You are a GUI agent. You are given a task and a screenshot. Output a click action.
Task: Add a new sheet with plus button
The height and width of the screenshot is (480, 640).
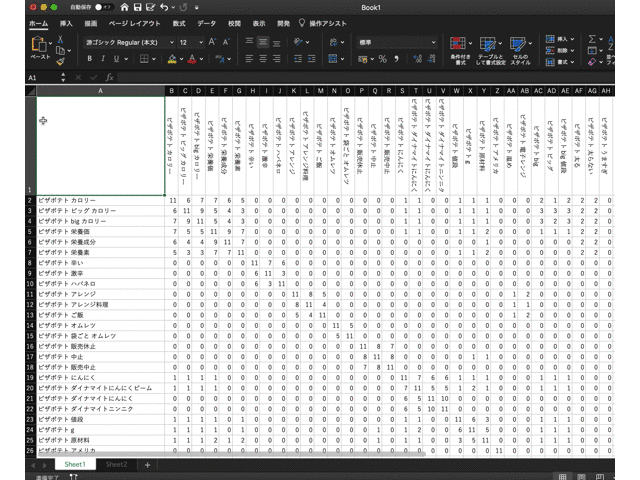[147, 465]
